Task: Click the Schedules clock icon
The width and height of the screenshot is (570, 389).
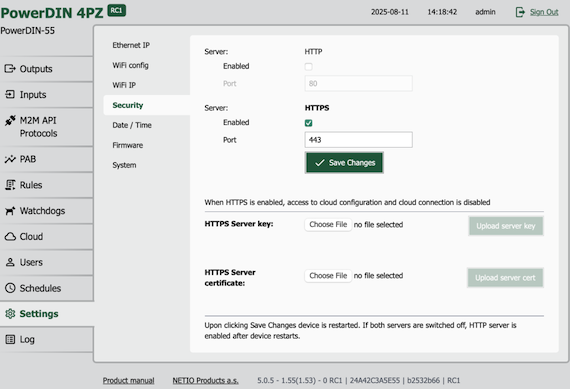Action: [10, 288]
